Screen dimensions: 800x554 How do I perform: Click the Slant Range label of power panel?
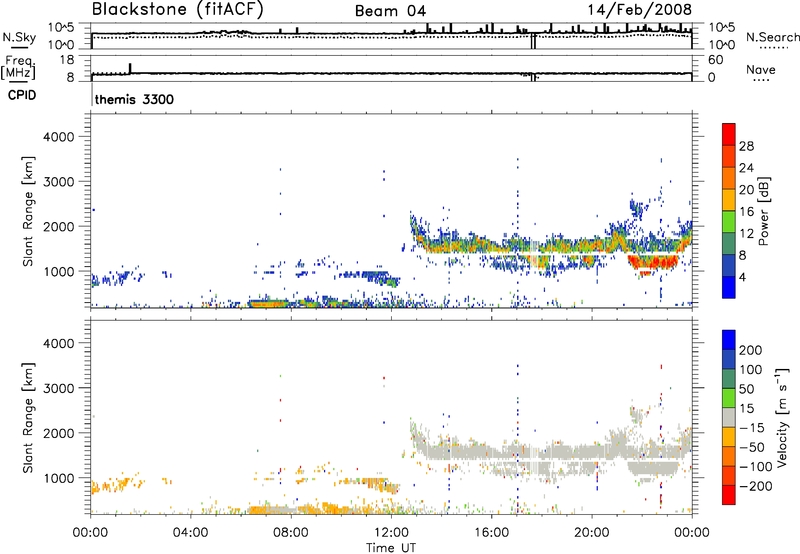tap(28, 211)
